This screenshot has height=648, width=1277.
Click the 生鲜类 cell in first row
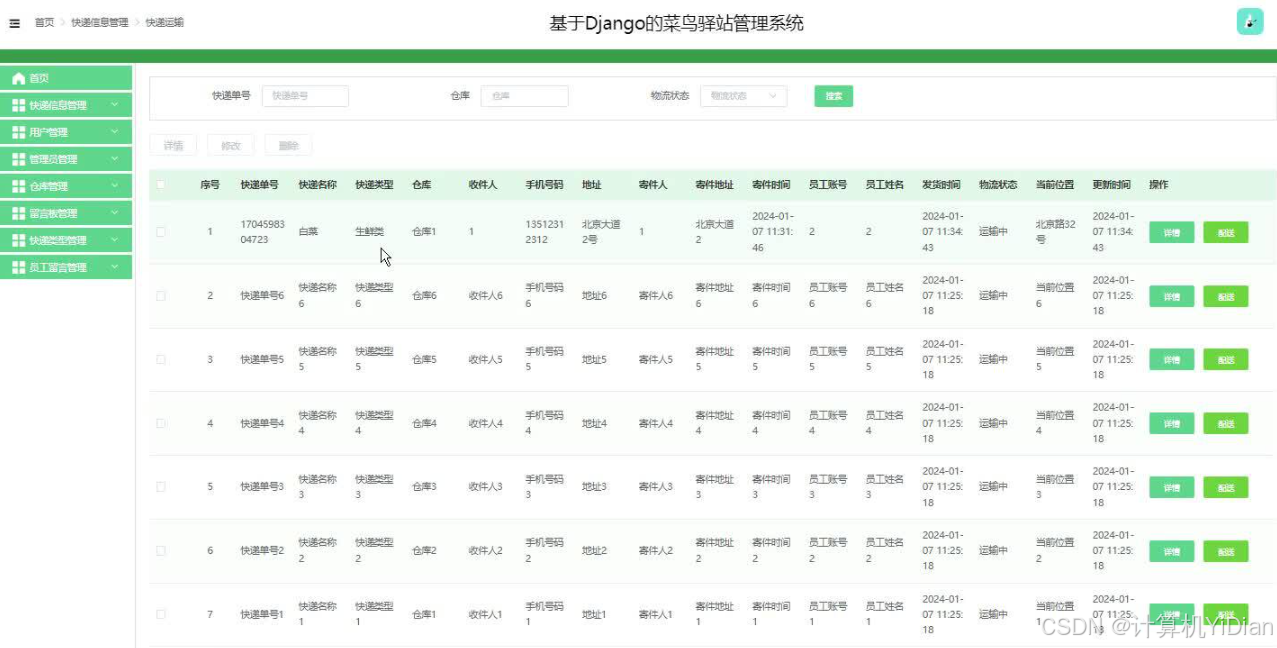coord(370,232)
